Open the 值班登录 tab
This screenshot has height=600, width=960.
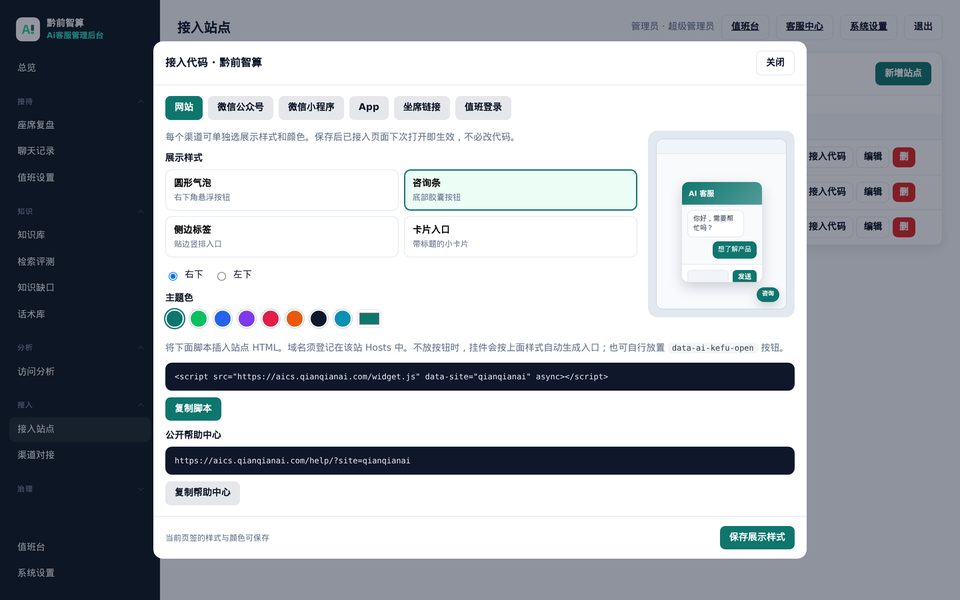pyautogui.click(x=483, y=107)
